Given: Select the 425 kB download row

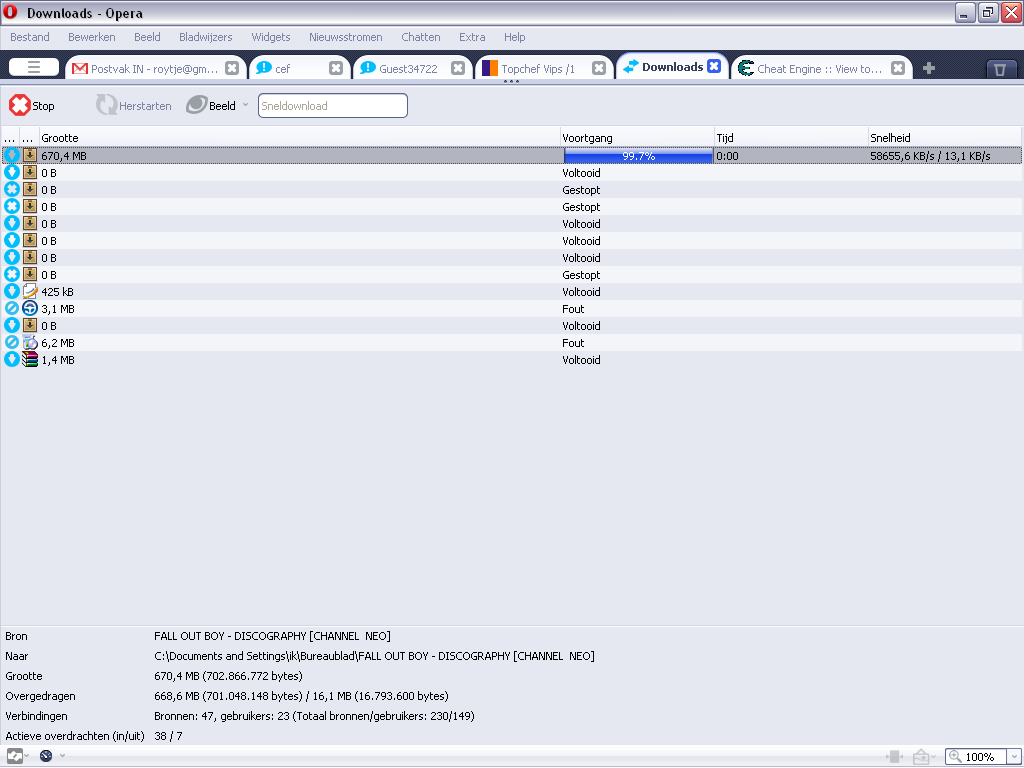Looking at the screenshot, I should (x=511, y=291).
